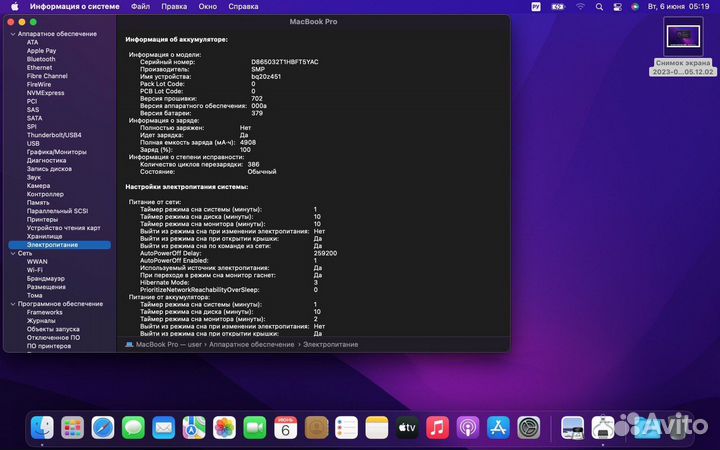The image size is (720, 450).
Task: Open Maps from the Dock
Action: (x=194, y=428)
